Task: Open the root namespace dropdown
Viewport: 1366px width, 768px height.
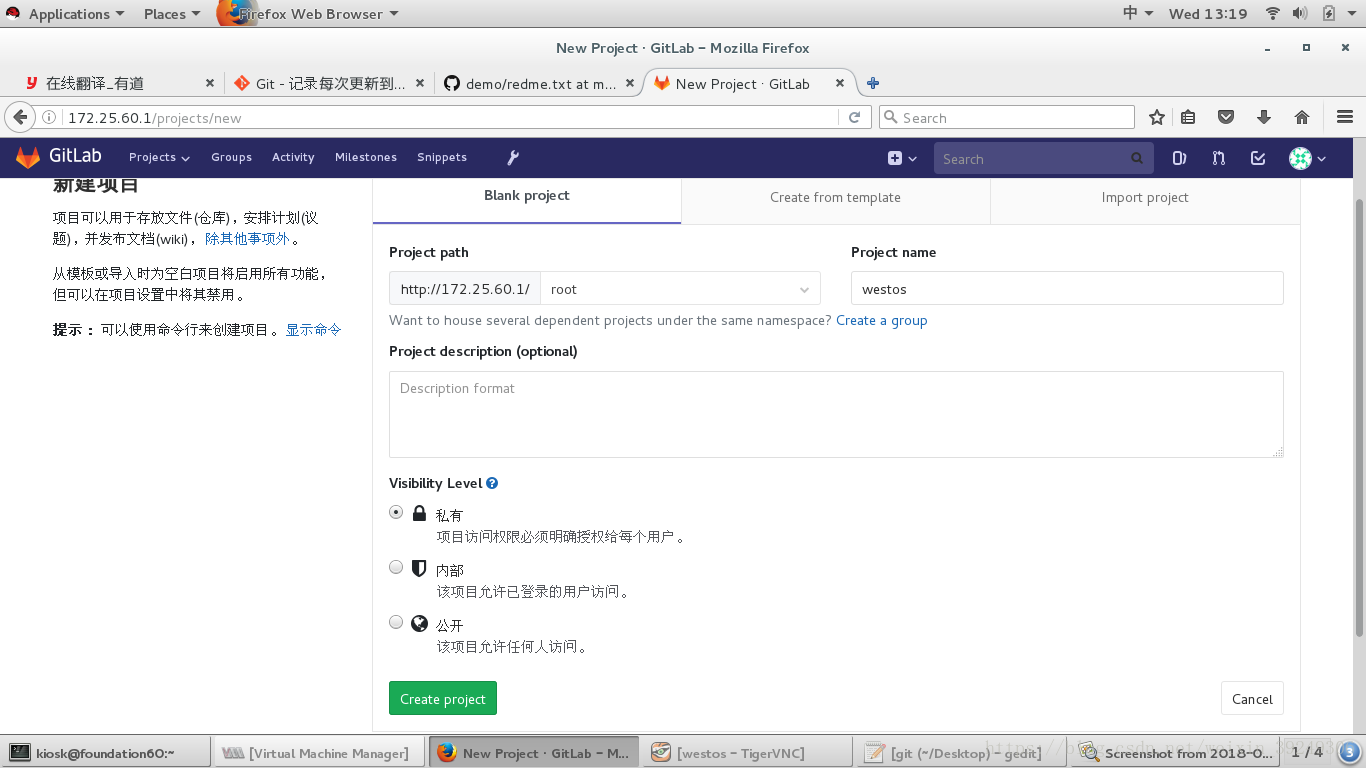Action: pyautogui.click(x=680, y=288)
